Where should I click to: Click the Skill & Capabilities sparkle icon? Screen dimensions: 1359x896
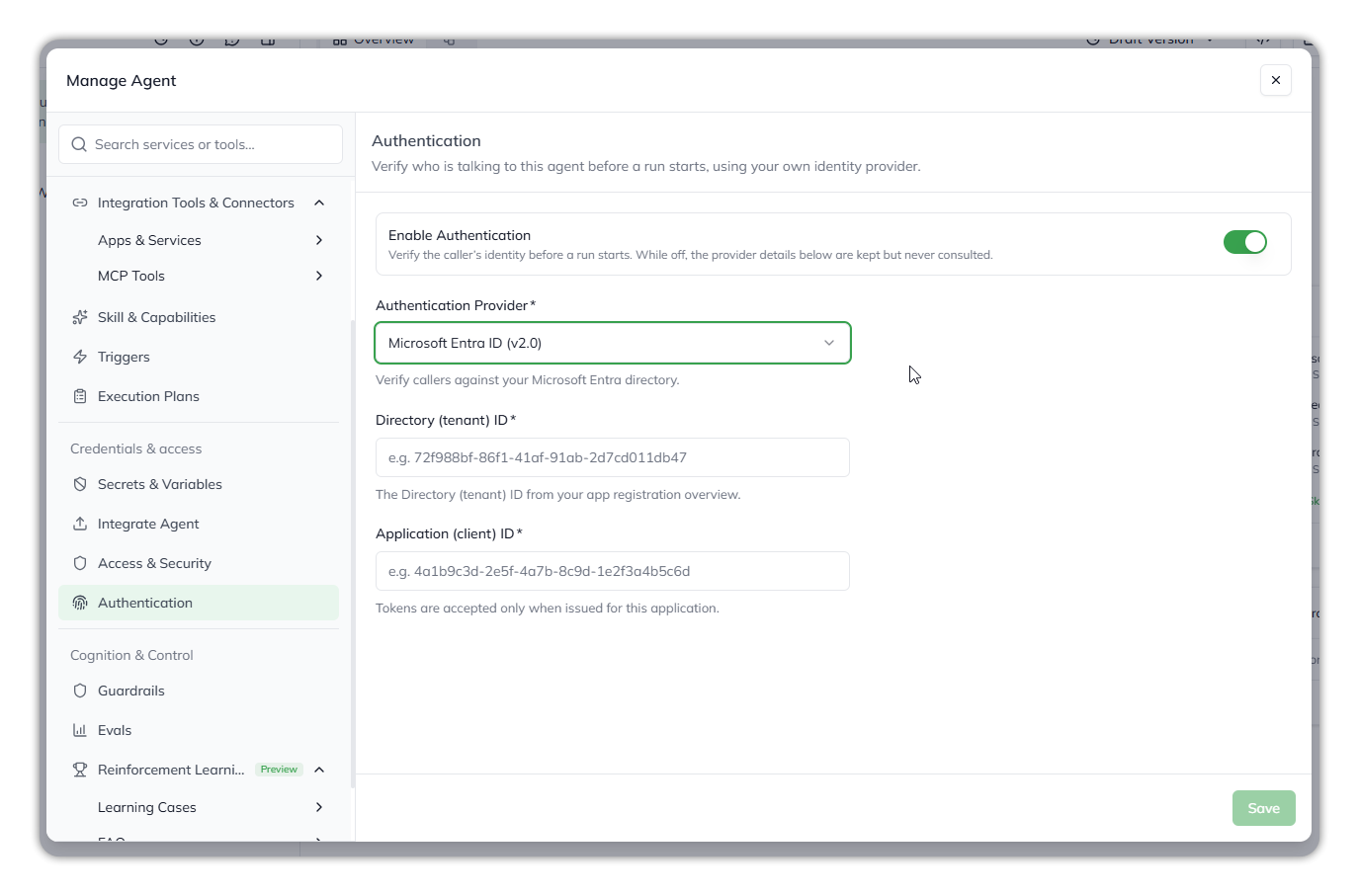pos(80,317)
